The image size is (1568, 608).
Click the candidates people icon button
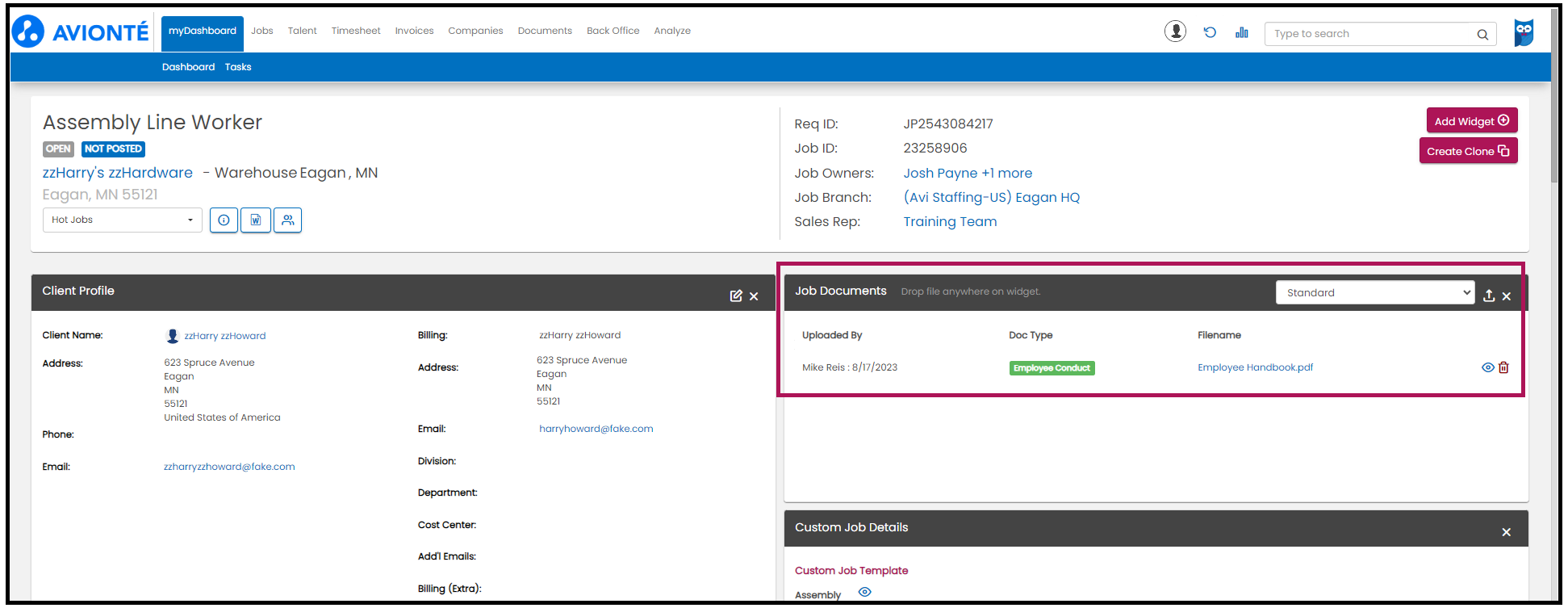point(287,220)
